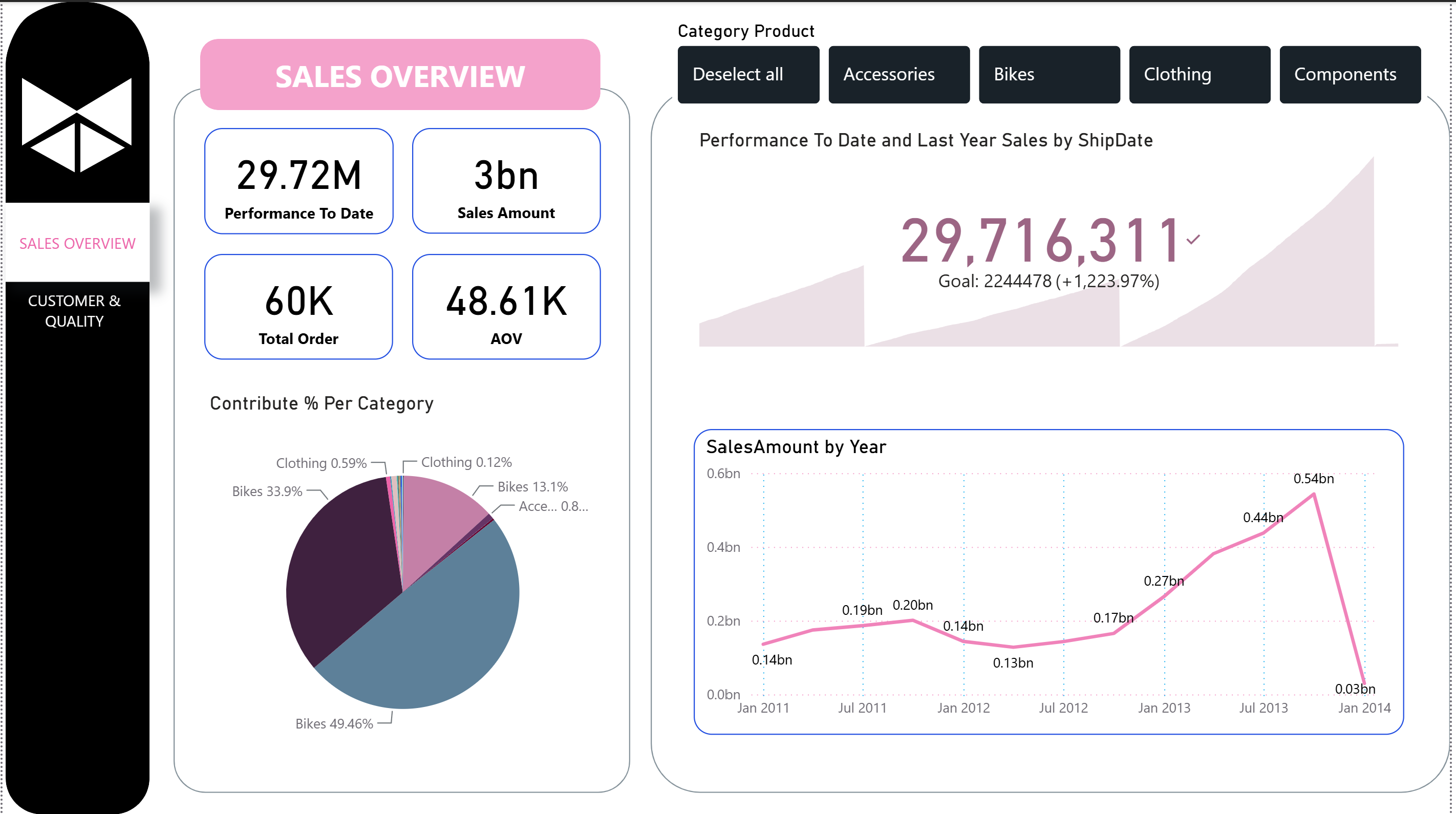1456x814 pixels.
Task: Click the 0.13bn data label
Action: [1013, 662]
